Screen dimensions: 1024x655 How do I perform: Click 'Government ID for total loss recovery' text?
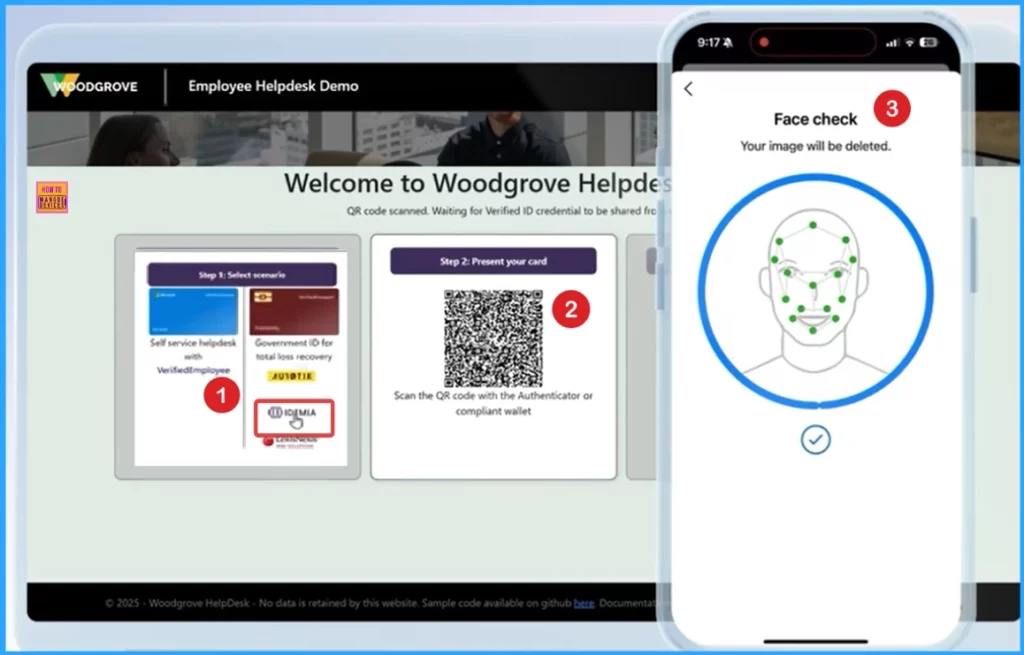coord(294,349)
